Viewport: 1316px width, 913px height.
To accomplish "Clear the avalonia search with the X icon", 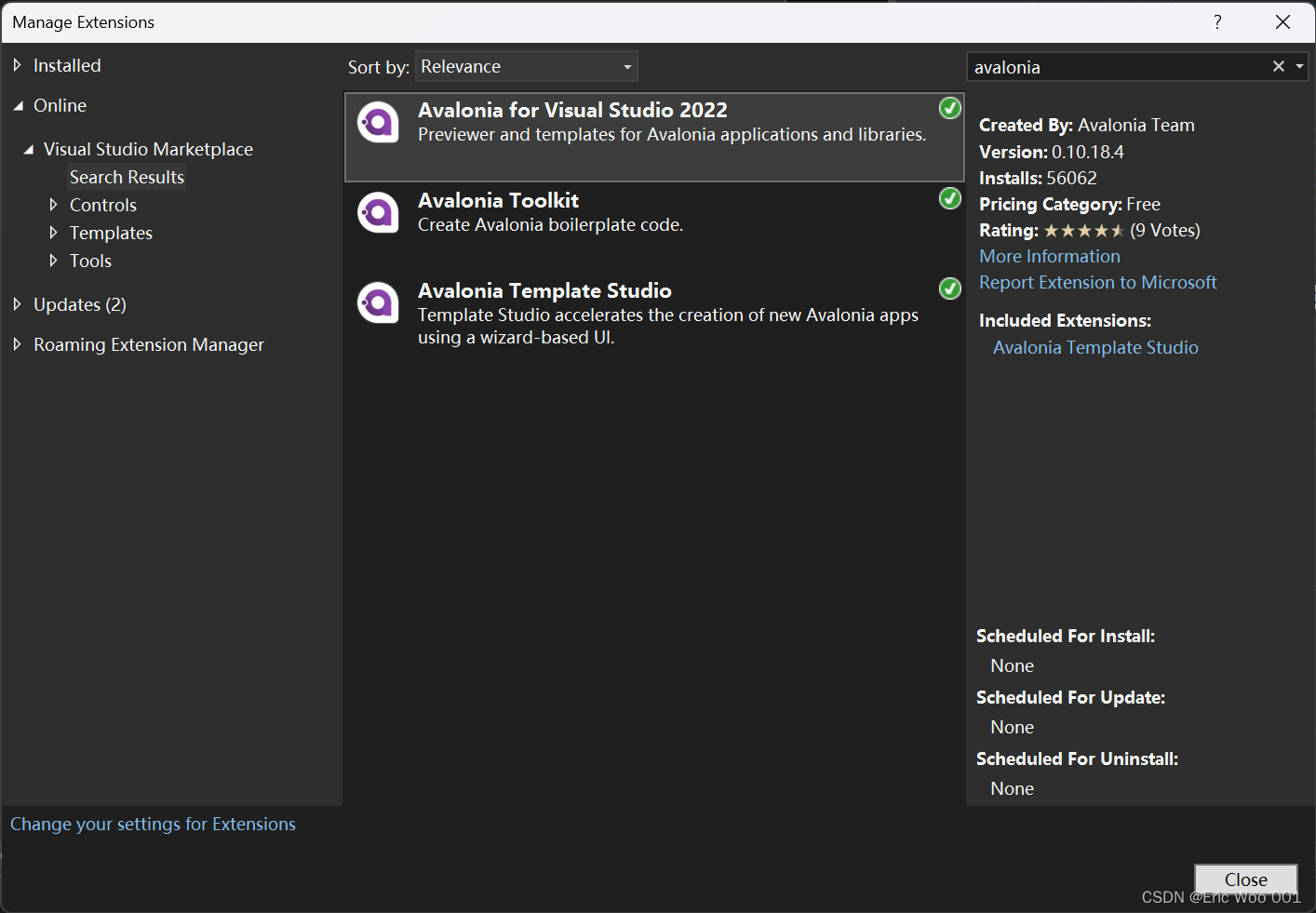I will click(1279, 66).
